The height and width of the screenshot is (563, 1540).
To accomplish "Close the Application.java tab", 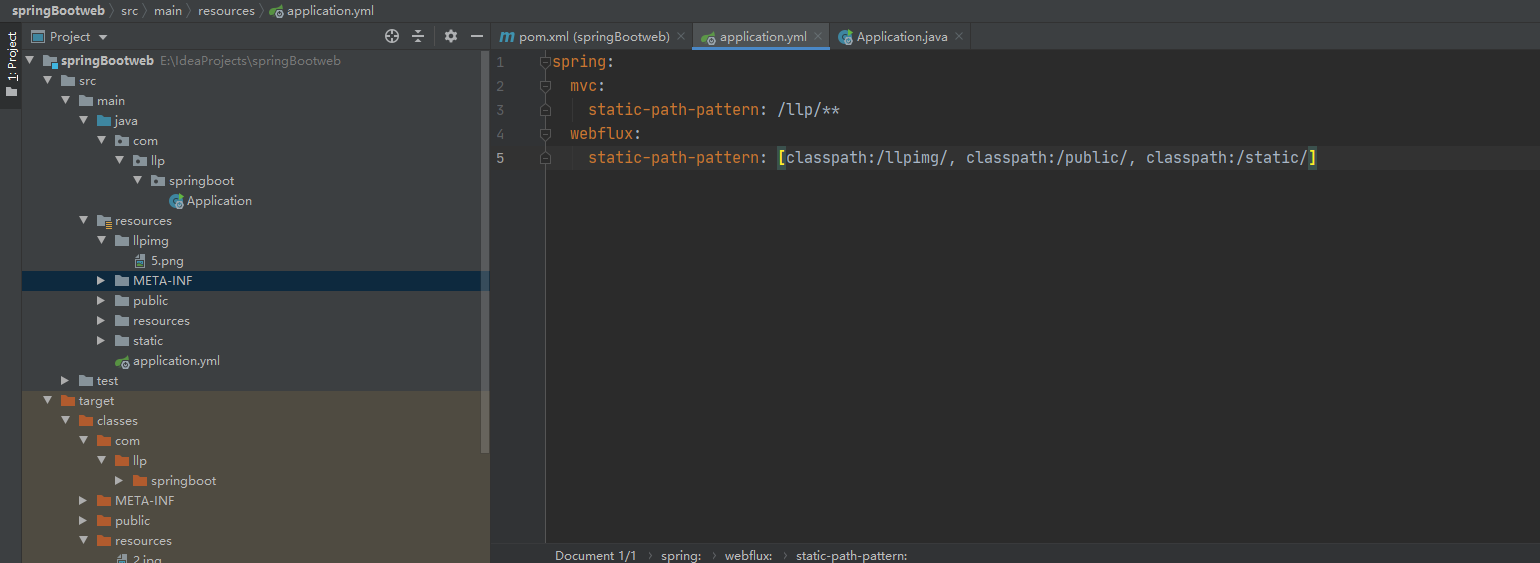I will [x=959, y=36].
